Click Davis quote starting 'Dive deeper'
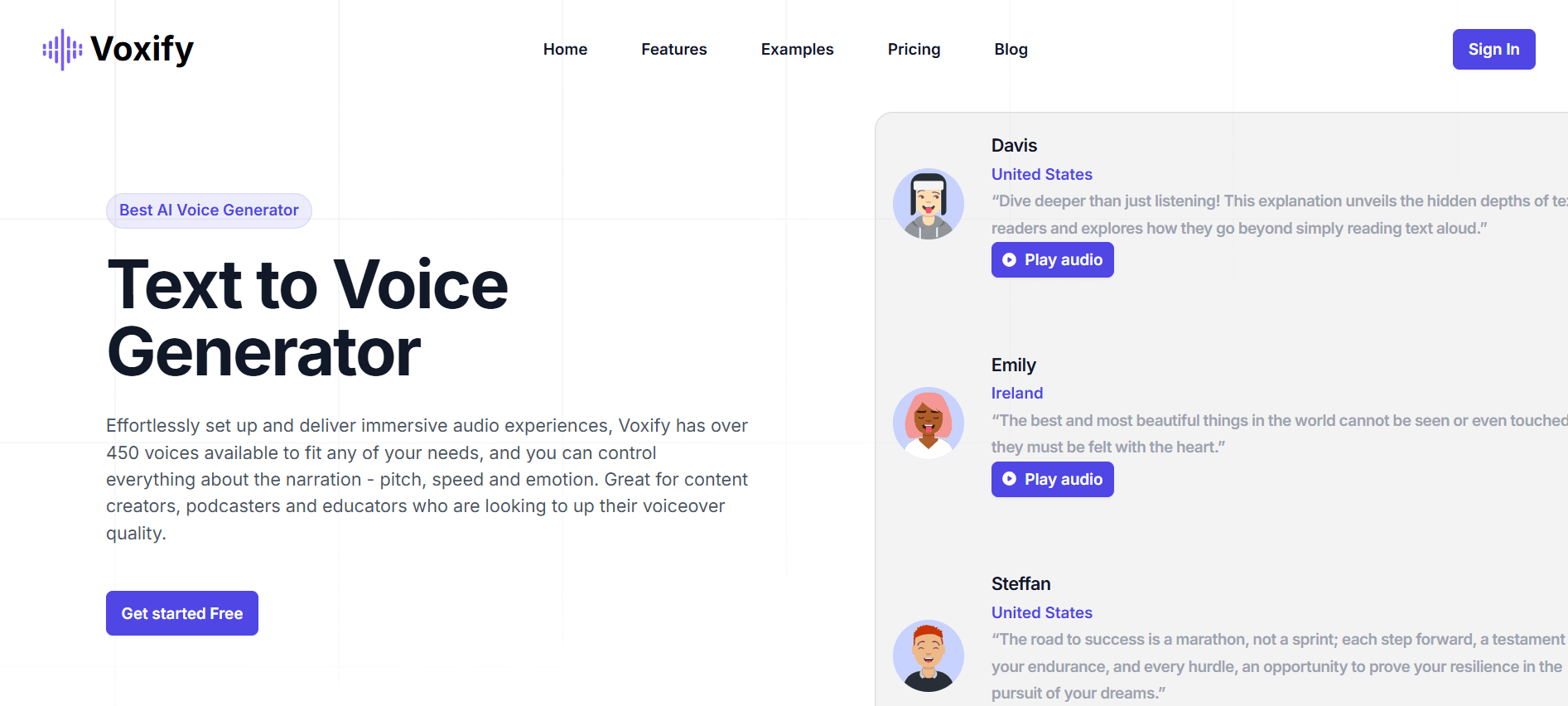Screen dimensions: 1568x706 (1279, 215)
